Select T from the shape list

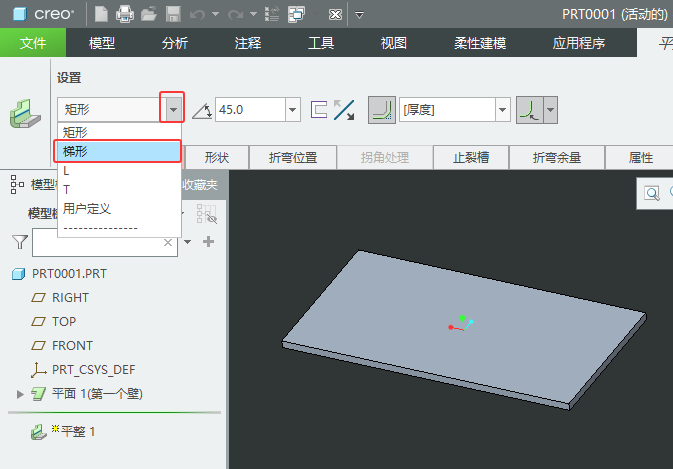click(x=119, y=190)
